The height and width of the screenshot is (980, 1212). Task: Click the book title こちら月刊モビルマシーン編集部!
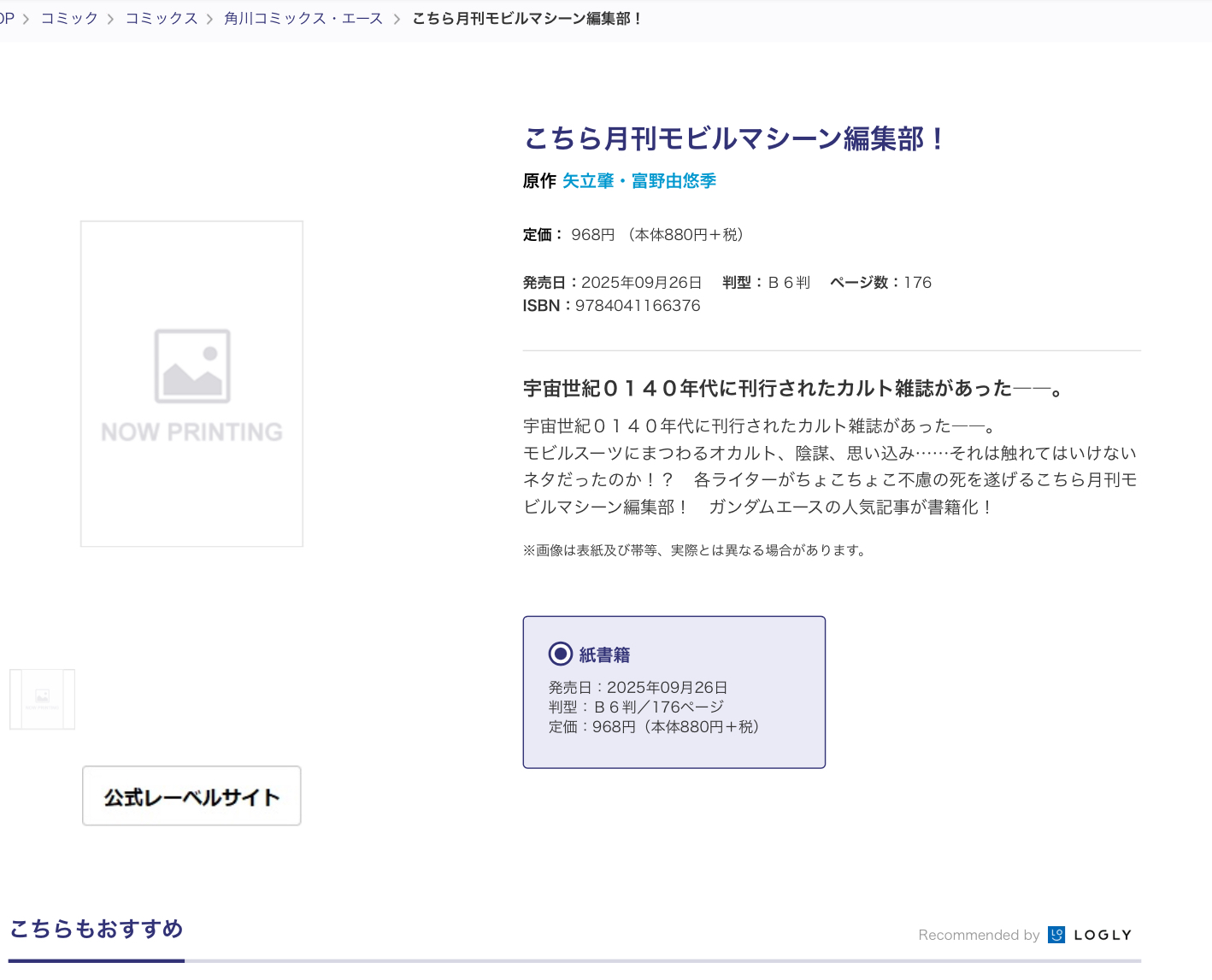click(x=735, y=138)
